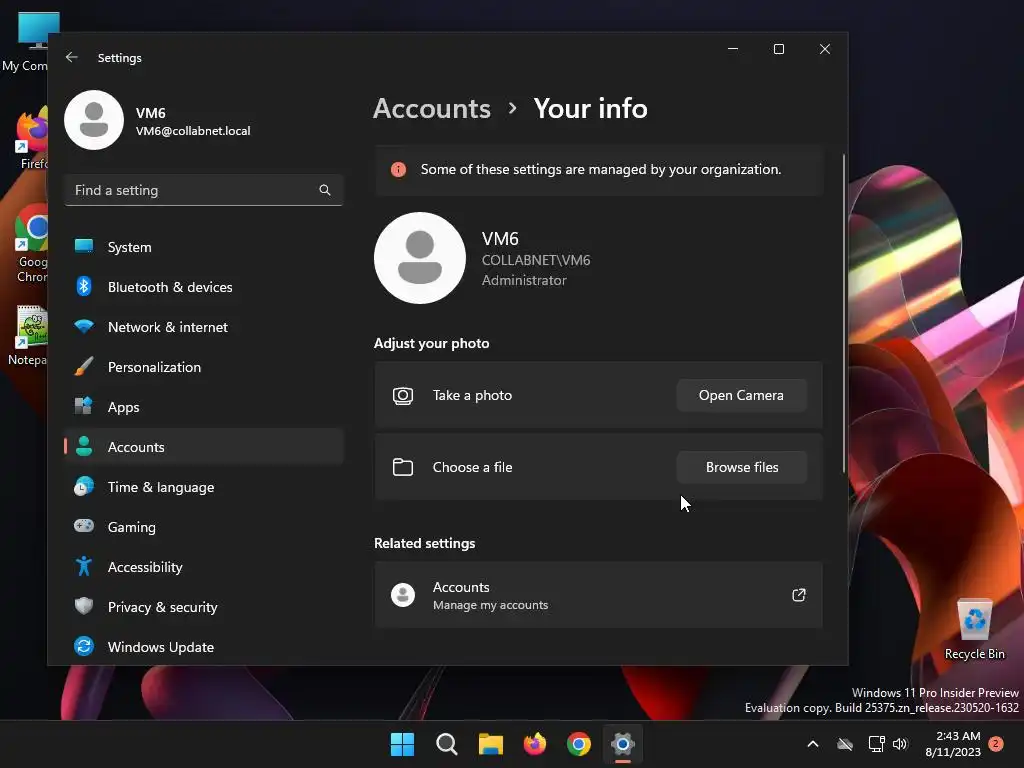Click the Settings gear in taskbar
The width and height of the screenshot is (1024, 768).
(x=623, y=744)
